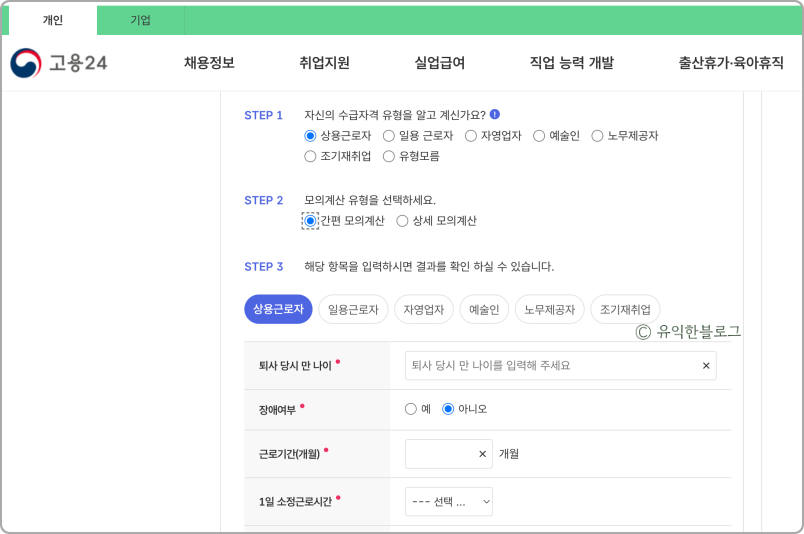804x534 pixels.
Task: Click the 고용24 logo text
Action: pyautogui.click(x=78, y=63)
